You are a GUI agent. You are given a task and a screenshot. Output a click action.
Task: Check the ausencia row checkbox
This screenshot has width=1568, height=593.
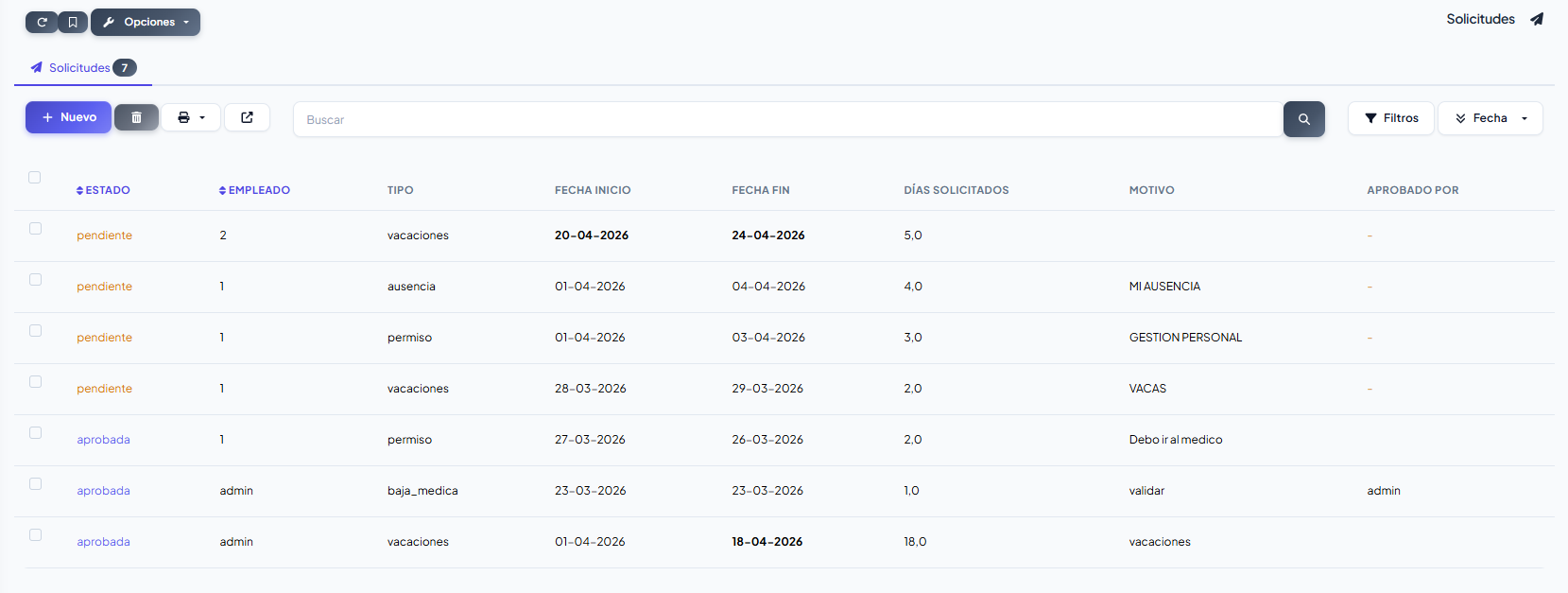[x=35, y=279]
